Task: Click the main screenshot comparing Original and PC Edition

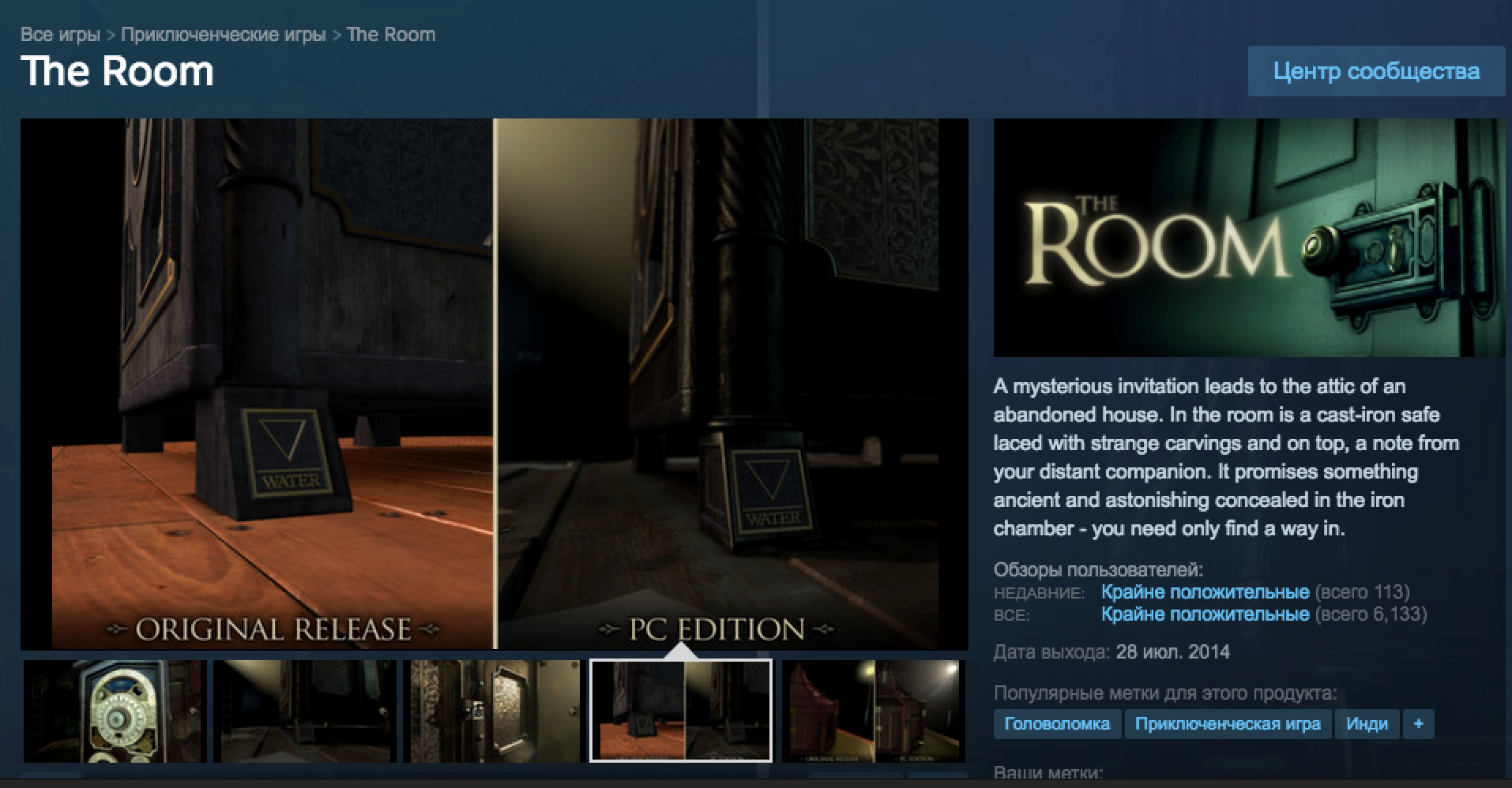Action: [x=494, y=384]
